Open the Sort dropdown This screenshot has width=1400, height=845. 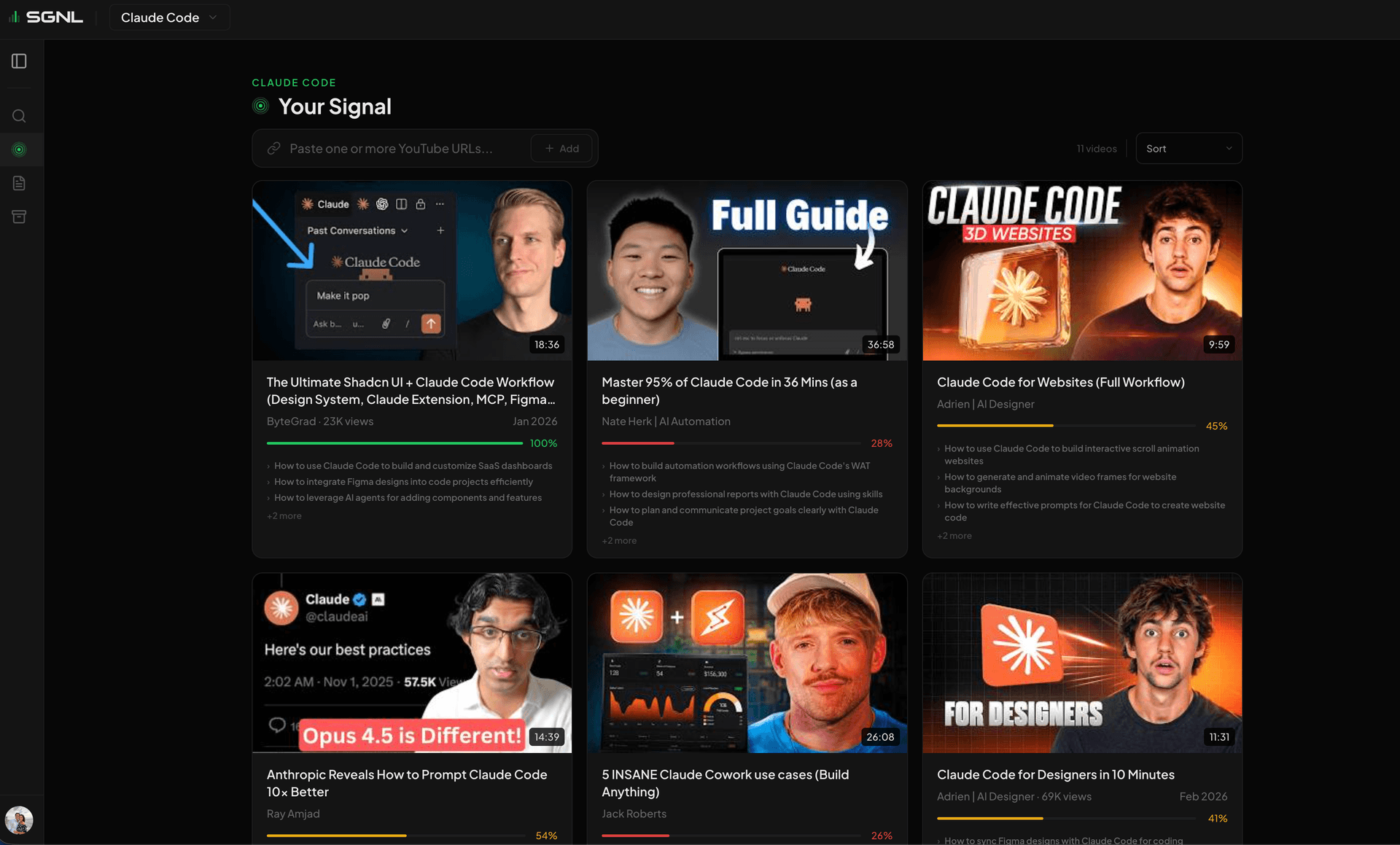point(1189,148)
